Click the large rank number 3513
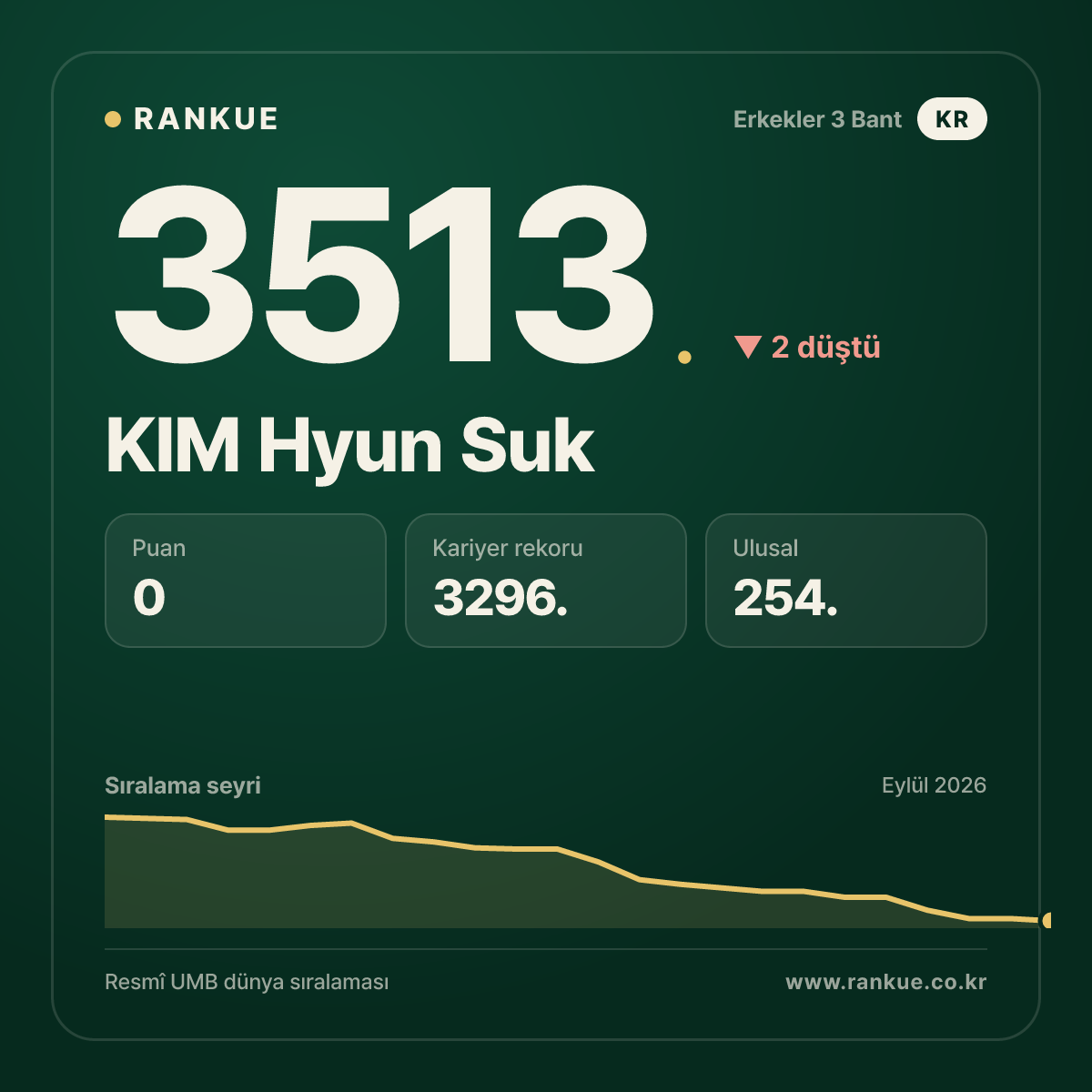The image size is (1092, 1092). click(x=382, y=273)
